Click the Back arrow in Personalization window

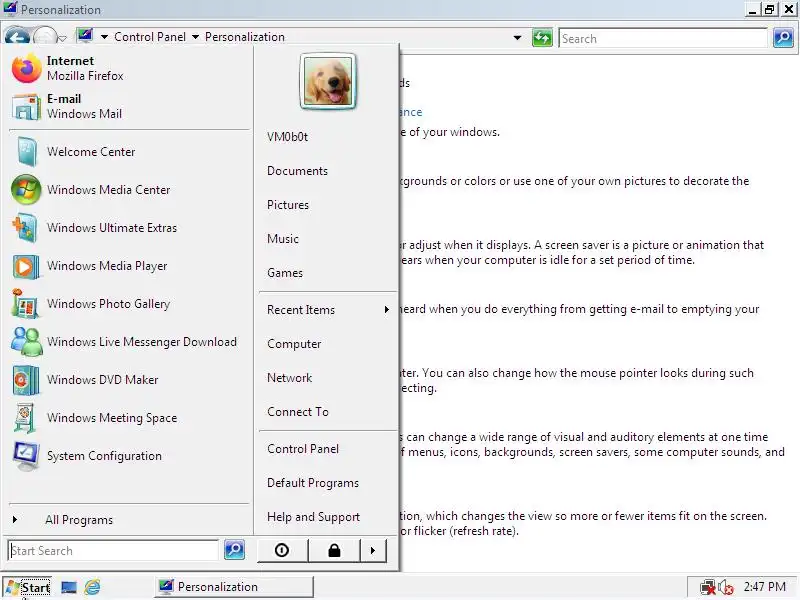click(x=17, y=37)
